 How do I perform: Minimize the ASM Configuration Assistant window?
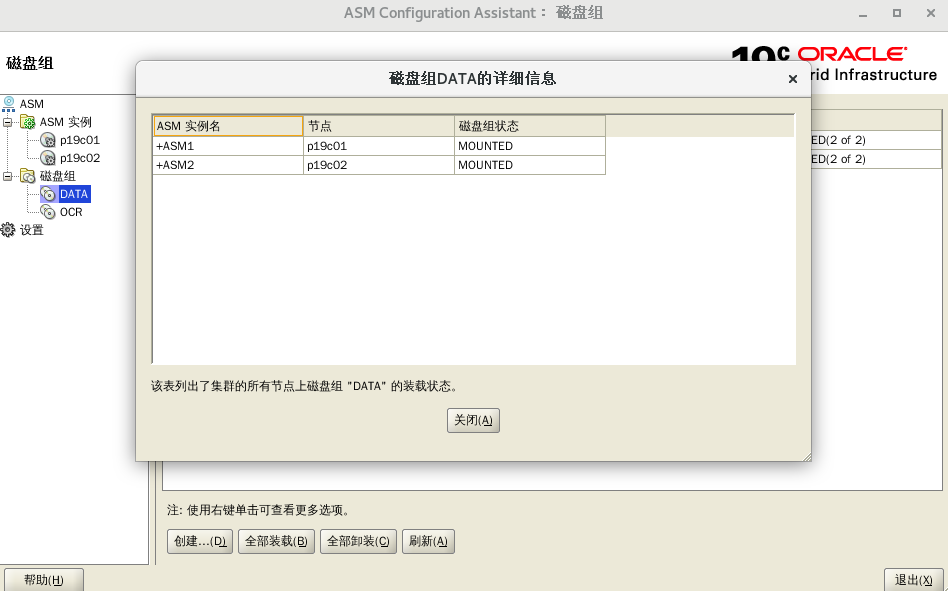tap(863, 14)
